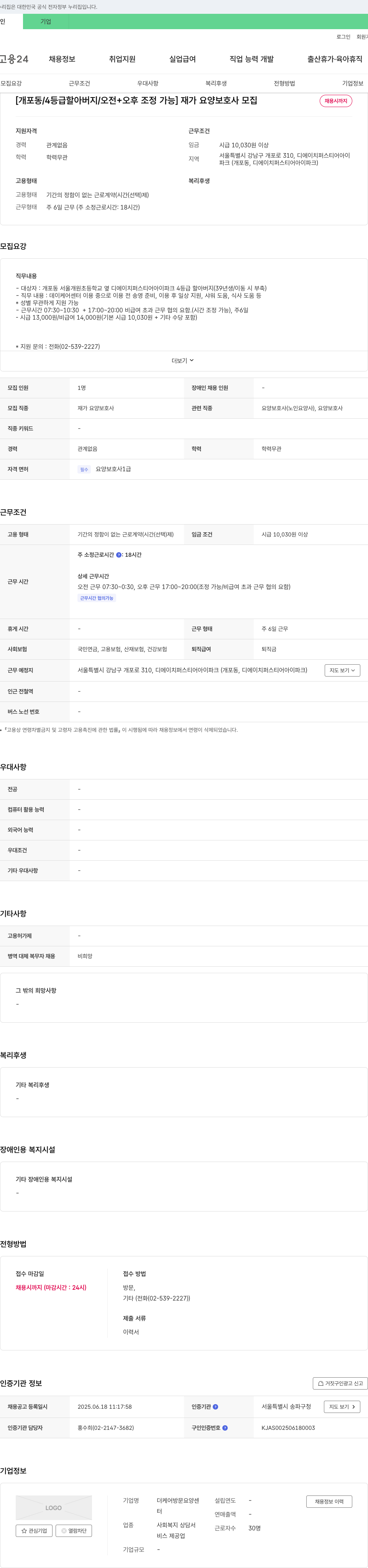The height and width of the screenshot is (1568, 368).
Task: Open the 고용24 logo link
Action: point(14,59)
